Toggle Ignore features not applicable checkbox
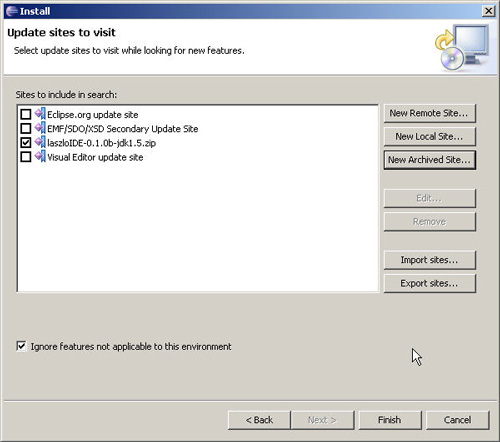 (21, 346)
